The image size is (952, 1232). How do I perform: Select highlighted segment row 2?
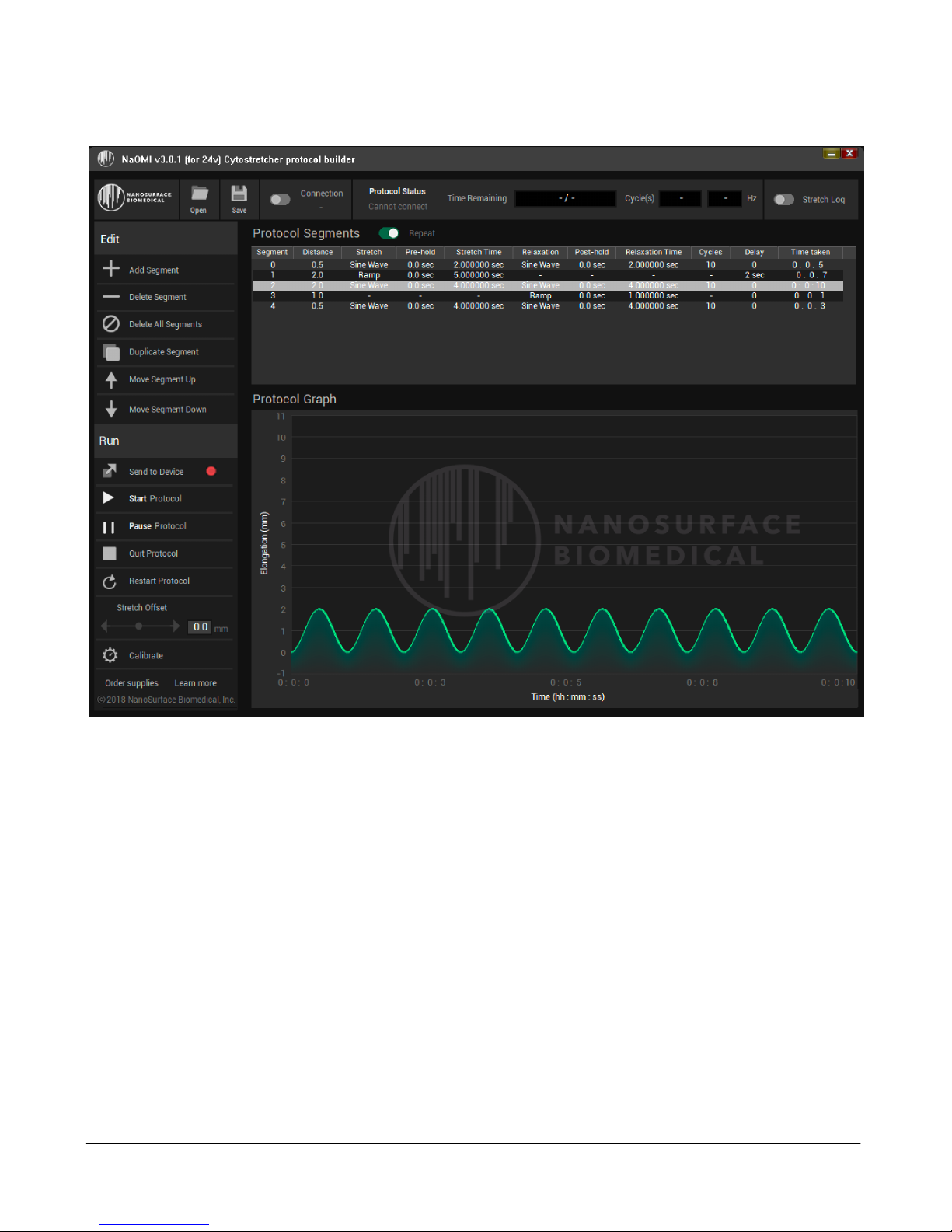[x=547, y=285]
